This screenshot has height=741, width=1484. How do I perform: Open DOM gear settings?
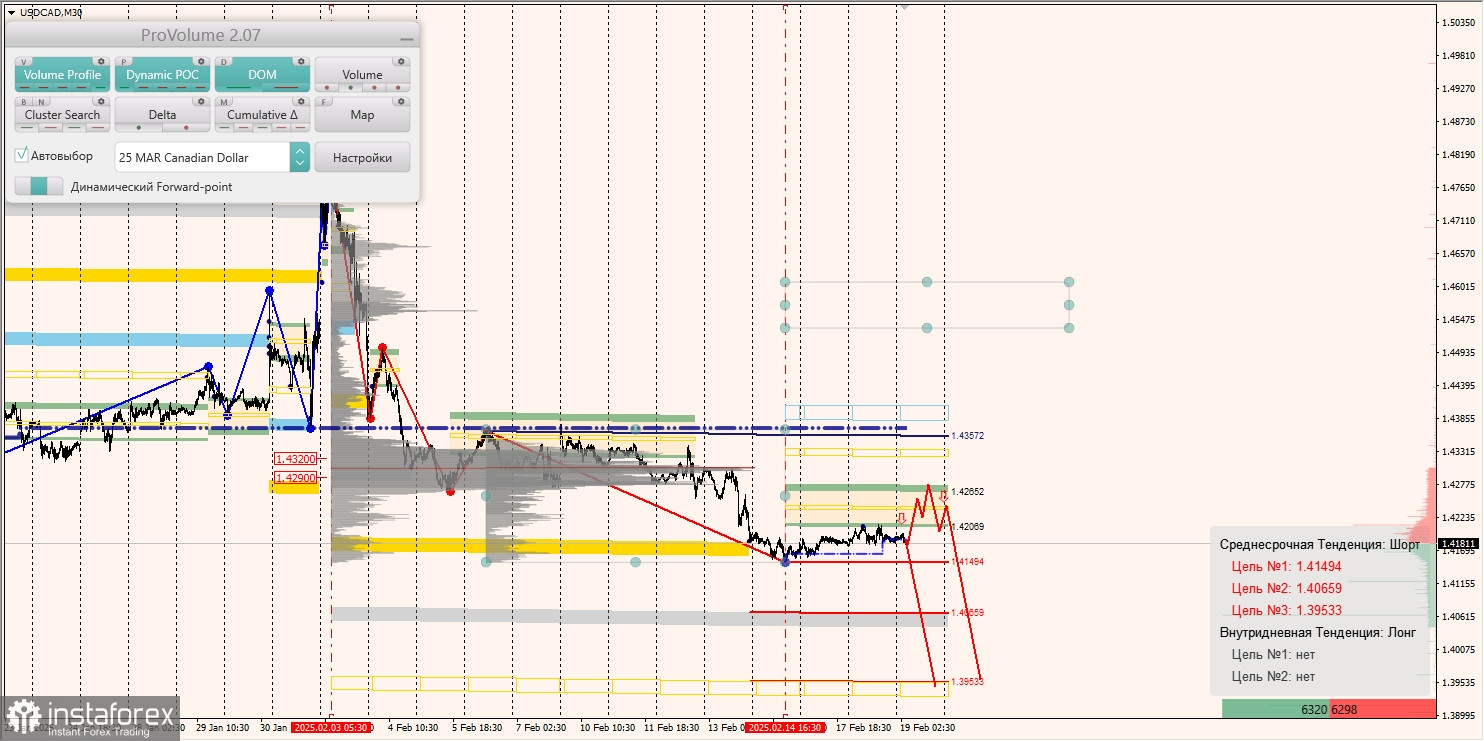(301, 62)
